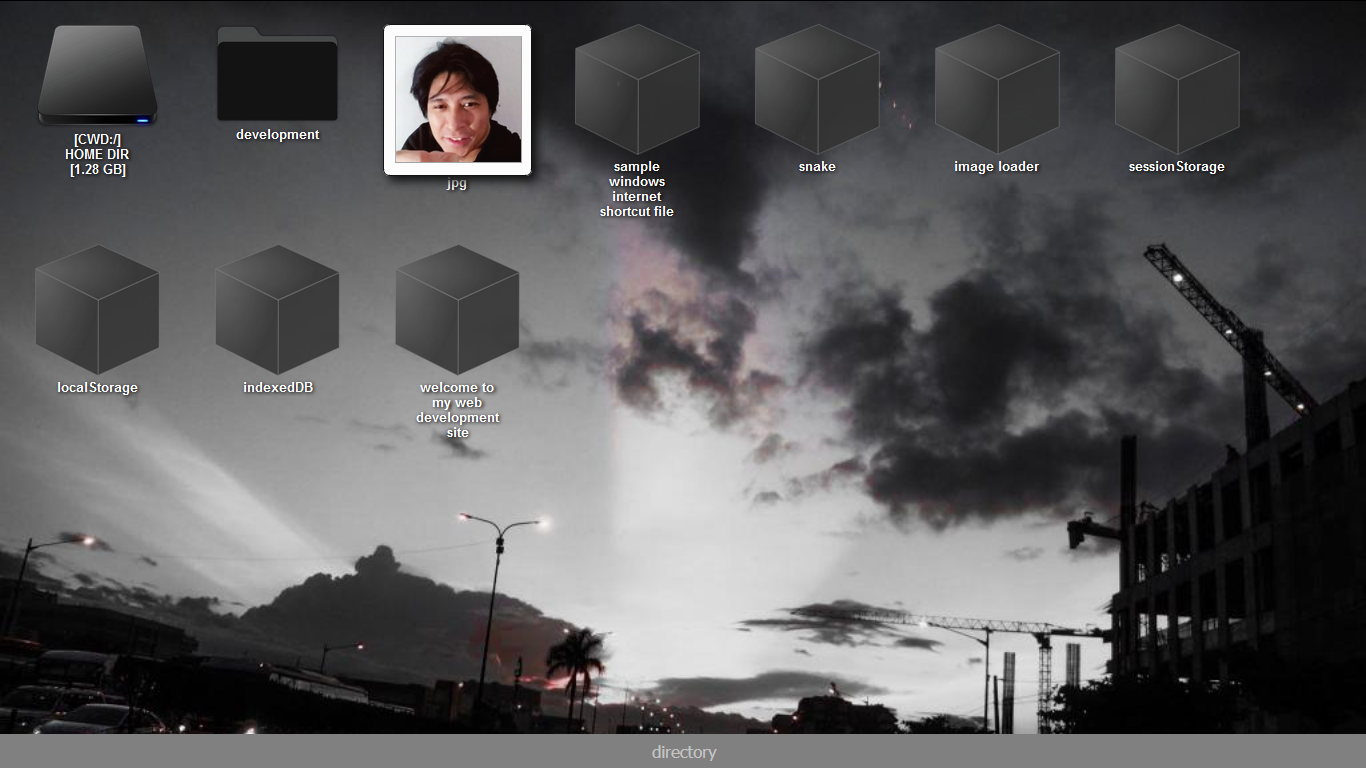Click the directory bar at the bottom

click(x=683, y=752)
